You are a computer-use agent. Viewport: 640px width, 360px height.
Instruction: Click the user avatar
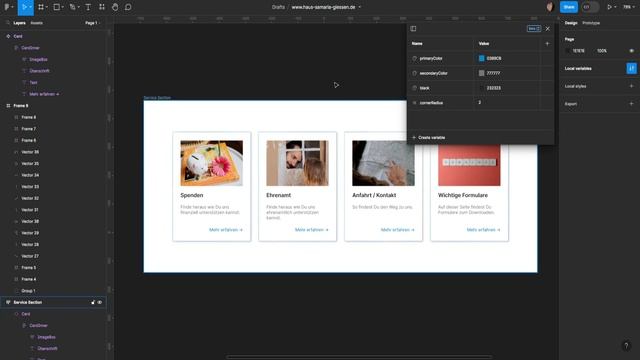pyautogui.click(x=550, y=7)
